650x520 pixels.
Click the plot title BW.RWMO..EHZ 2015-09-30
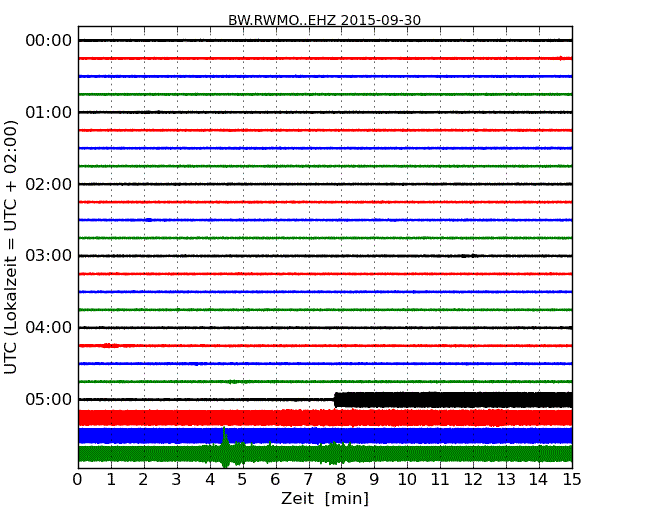pos(324,20)
